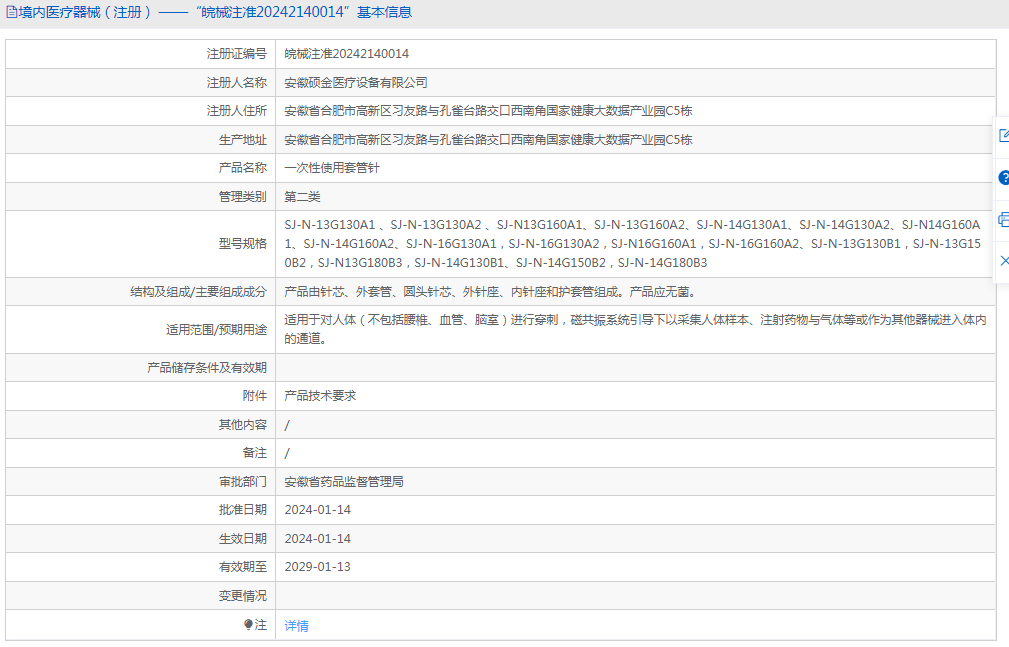The image size is (1009, 647).
Task: Click the 生效日期 label
Action: pos(243,539)
